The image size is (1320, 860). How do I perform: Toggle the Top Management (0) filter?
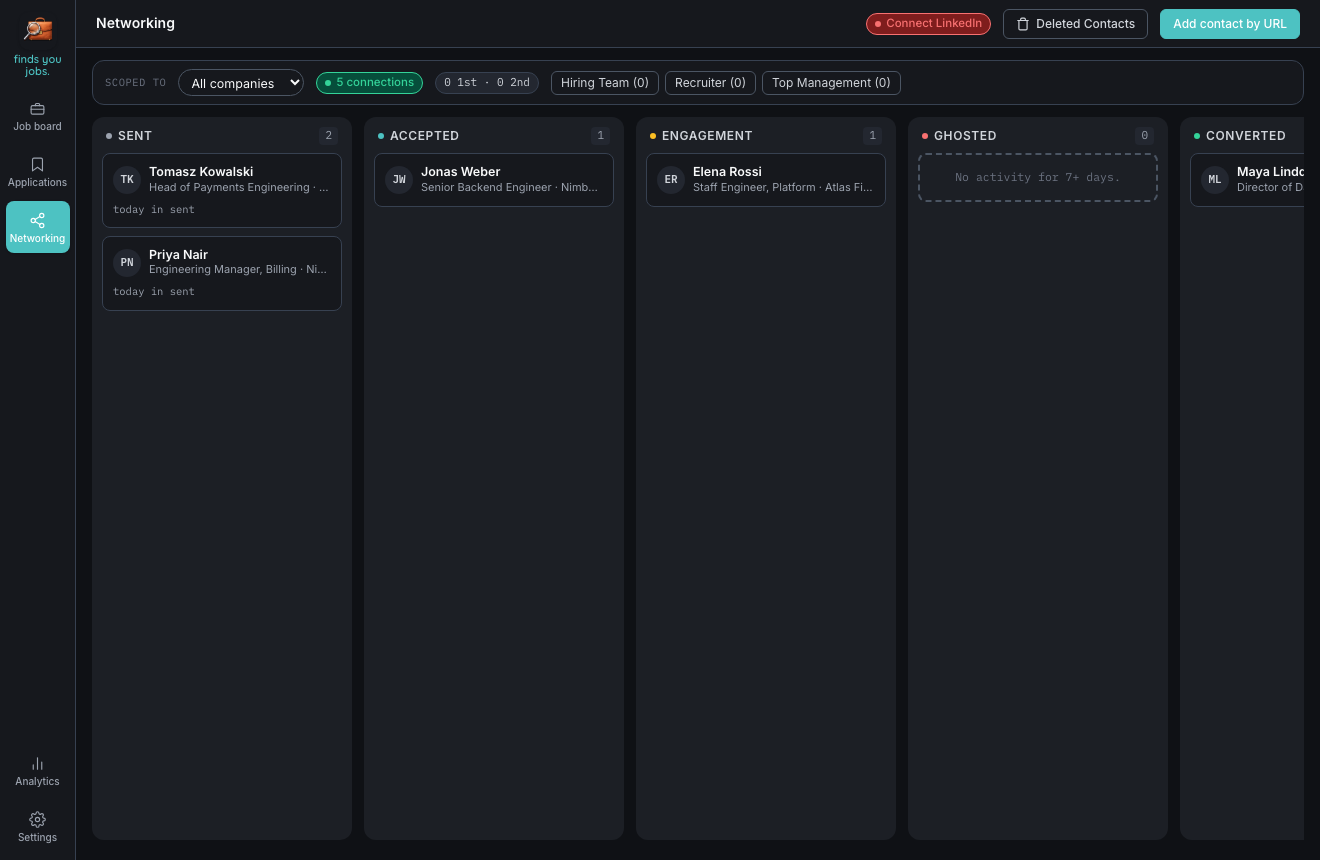coord(831,83)
